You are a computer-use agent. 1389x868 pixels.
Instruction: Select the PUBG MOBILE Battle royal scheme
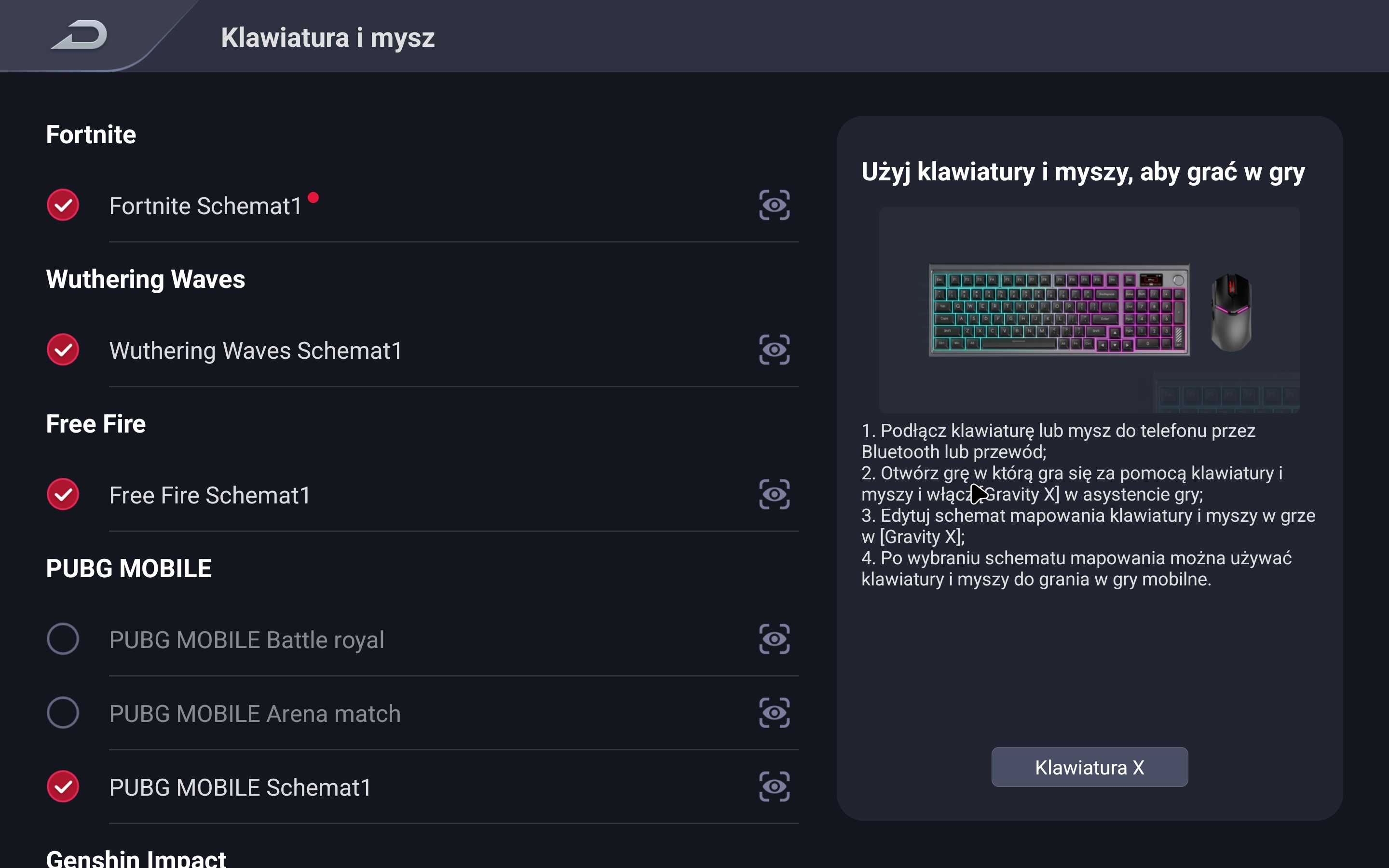[63, 639]
